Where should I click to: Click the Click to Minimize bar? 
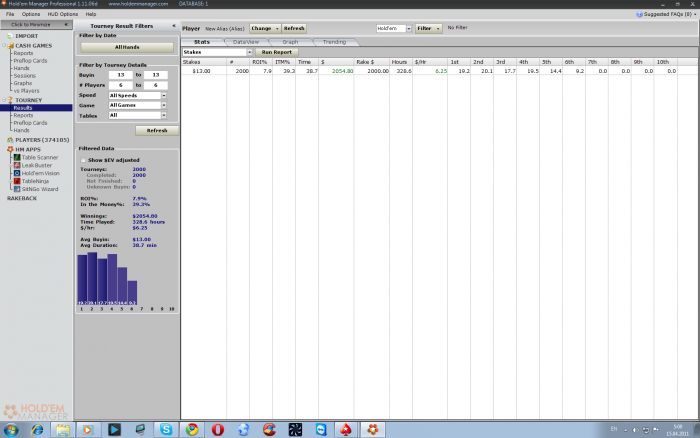click(x=36, y=25)
